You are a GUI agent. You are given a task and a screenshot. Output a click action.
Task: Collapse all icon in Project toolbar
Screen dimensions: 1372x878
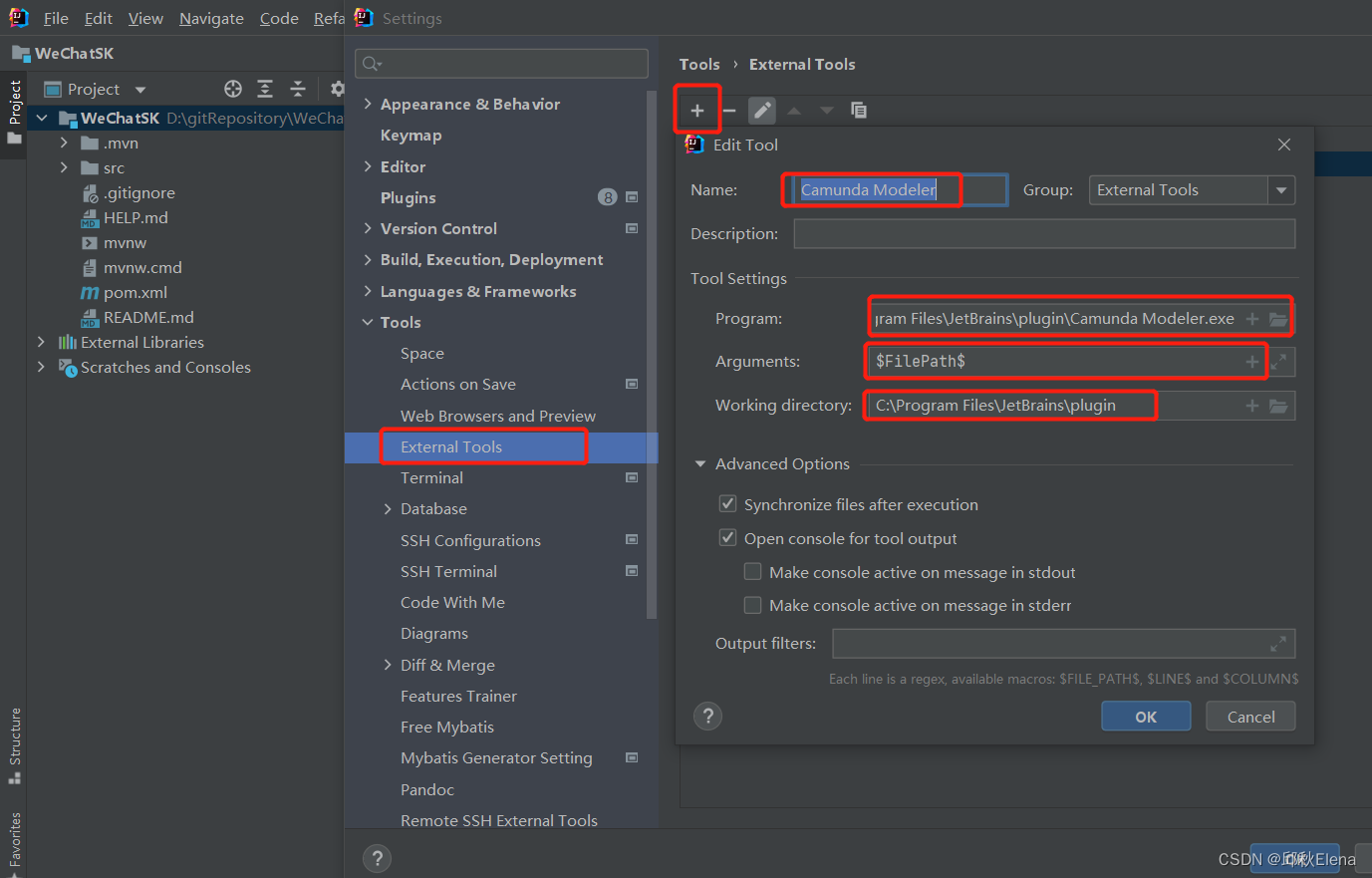tap(298, 89)
